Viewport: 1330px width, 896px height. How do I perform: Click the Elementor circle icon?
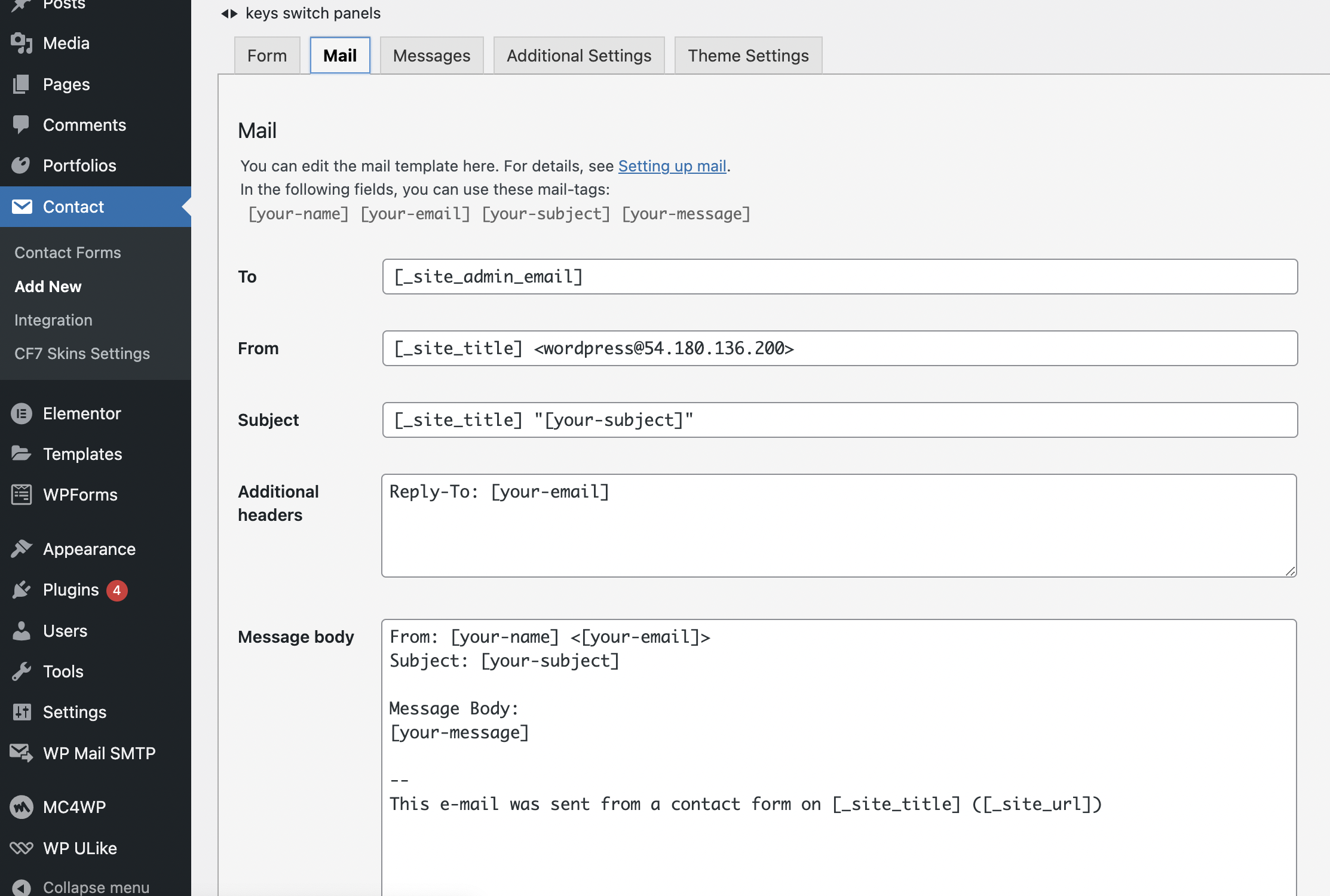tap(22, 413)
